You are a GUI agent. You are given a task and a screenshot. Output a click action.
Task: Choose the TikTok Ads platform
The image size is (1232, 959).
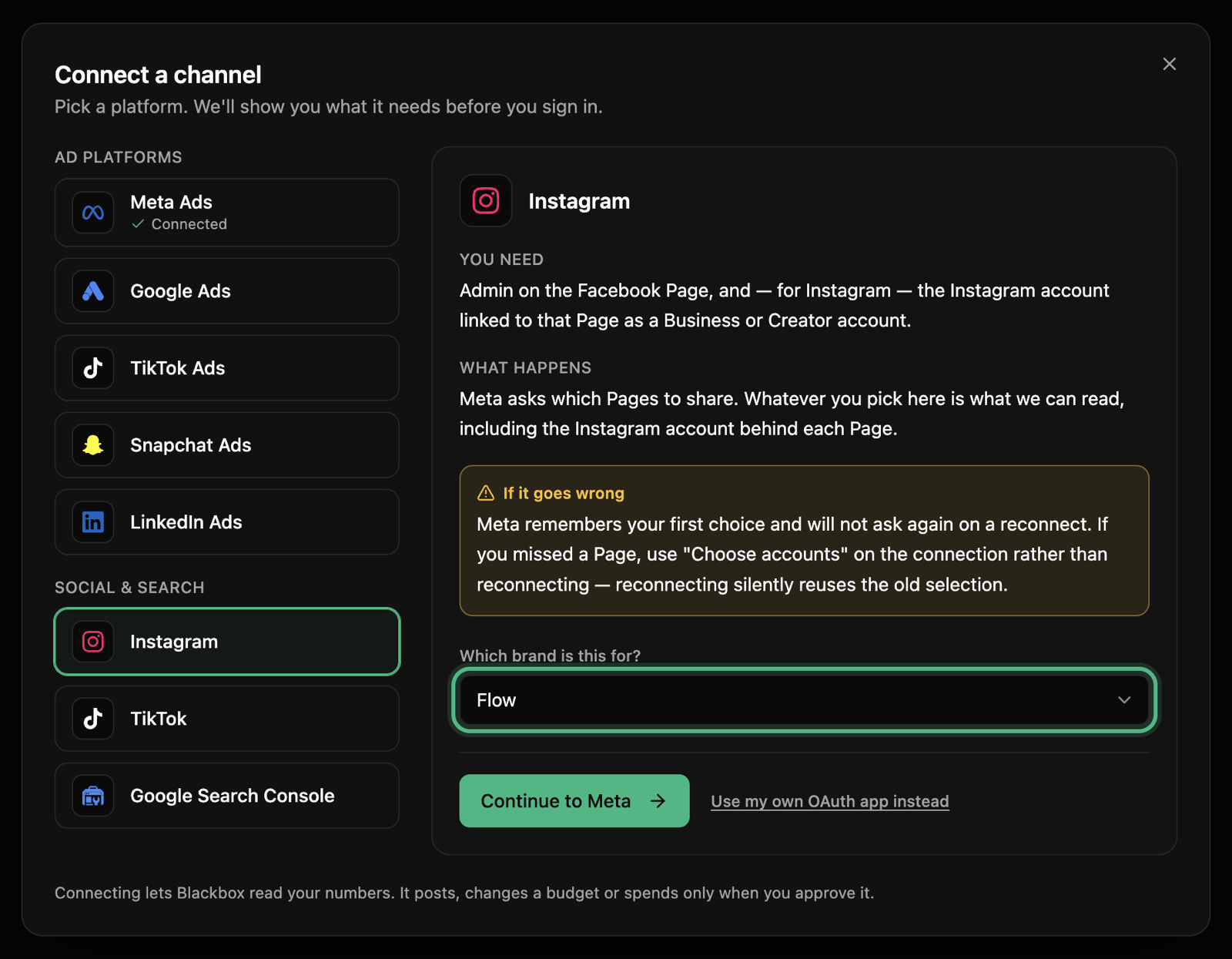coord(227,368)
